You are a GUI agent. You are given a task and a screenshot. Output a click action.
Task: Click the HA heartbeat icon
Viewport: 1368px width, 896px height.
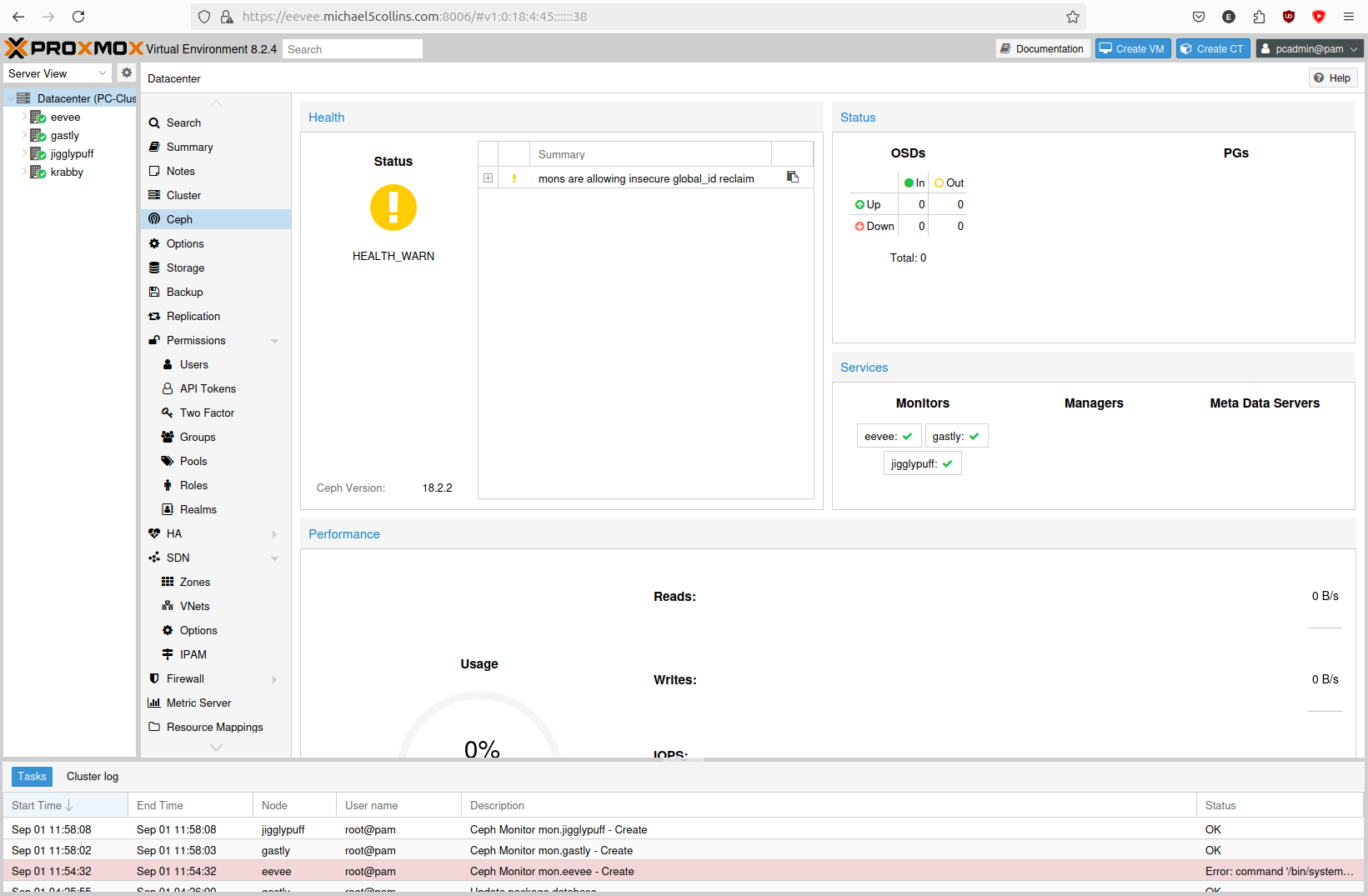tap(154, 533)
